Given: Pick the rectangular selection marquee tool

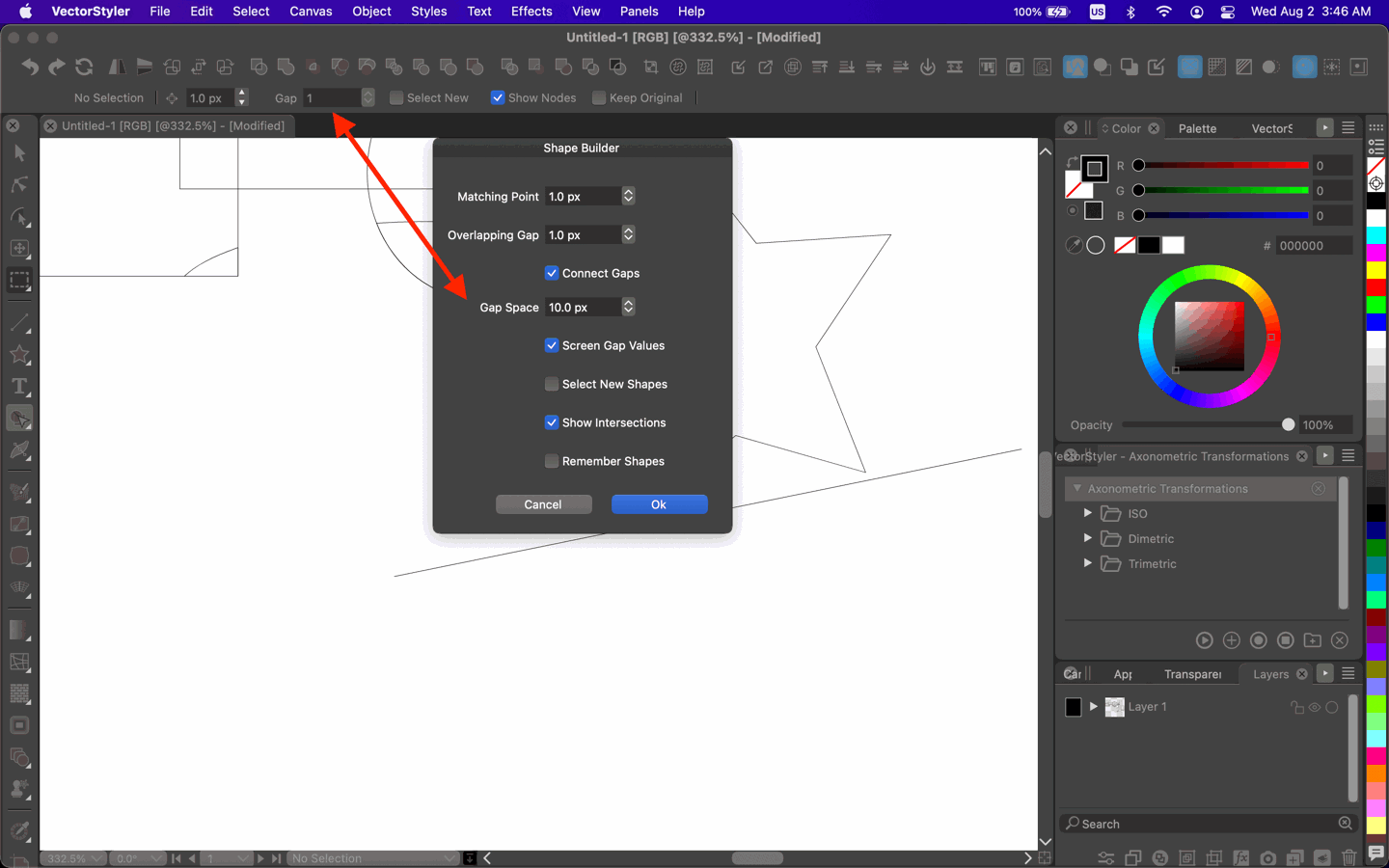Looking at the screenshot, I should [x=19, y=281].
